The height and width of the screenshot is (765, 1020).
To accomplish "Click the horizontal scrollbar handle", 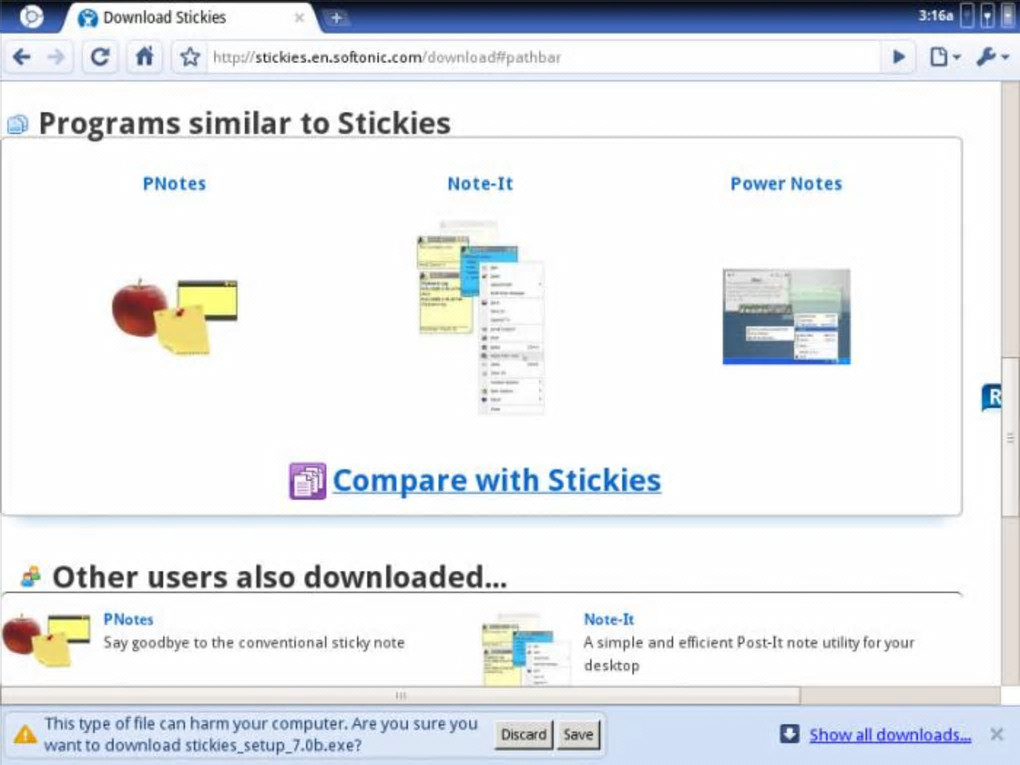I will (400, 695).
